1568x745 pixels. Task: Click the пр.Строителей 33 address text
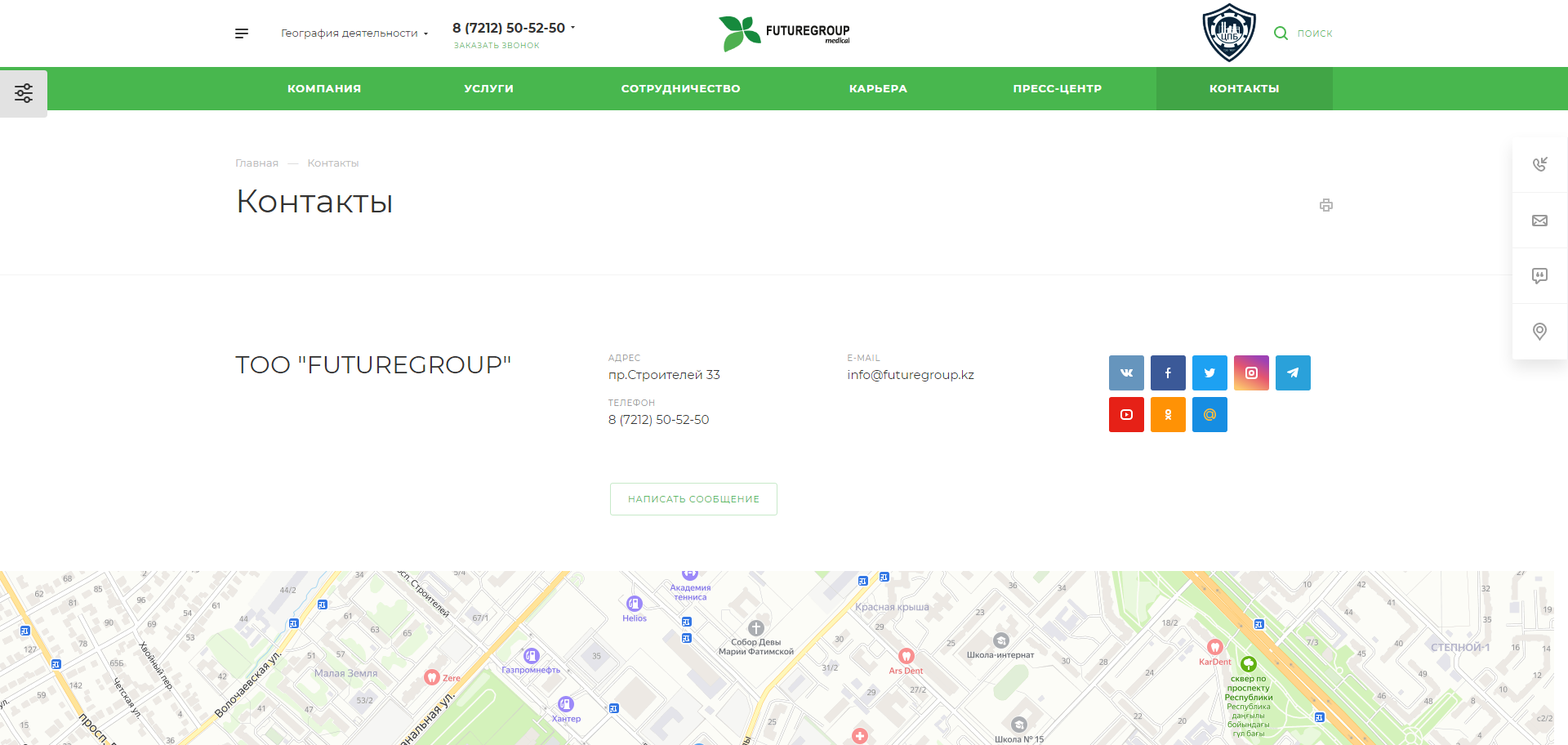click(664, 375)
